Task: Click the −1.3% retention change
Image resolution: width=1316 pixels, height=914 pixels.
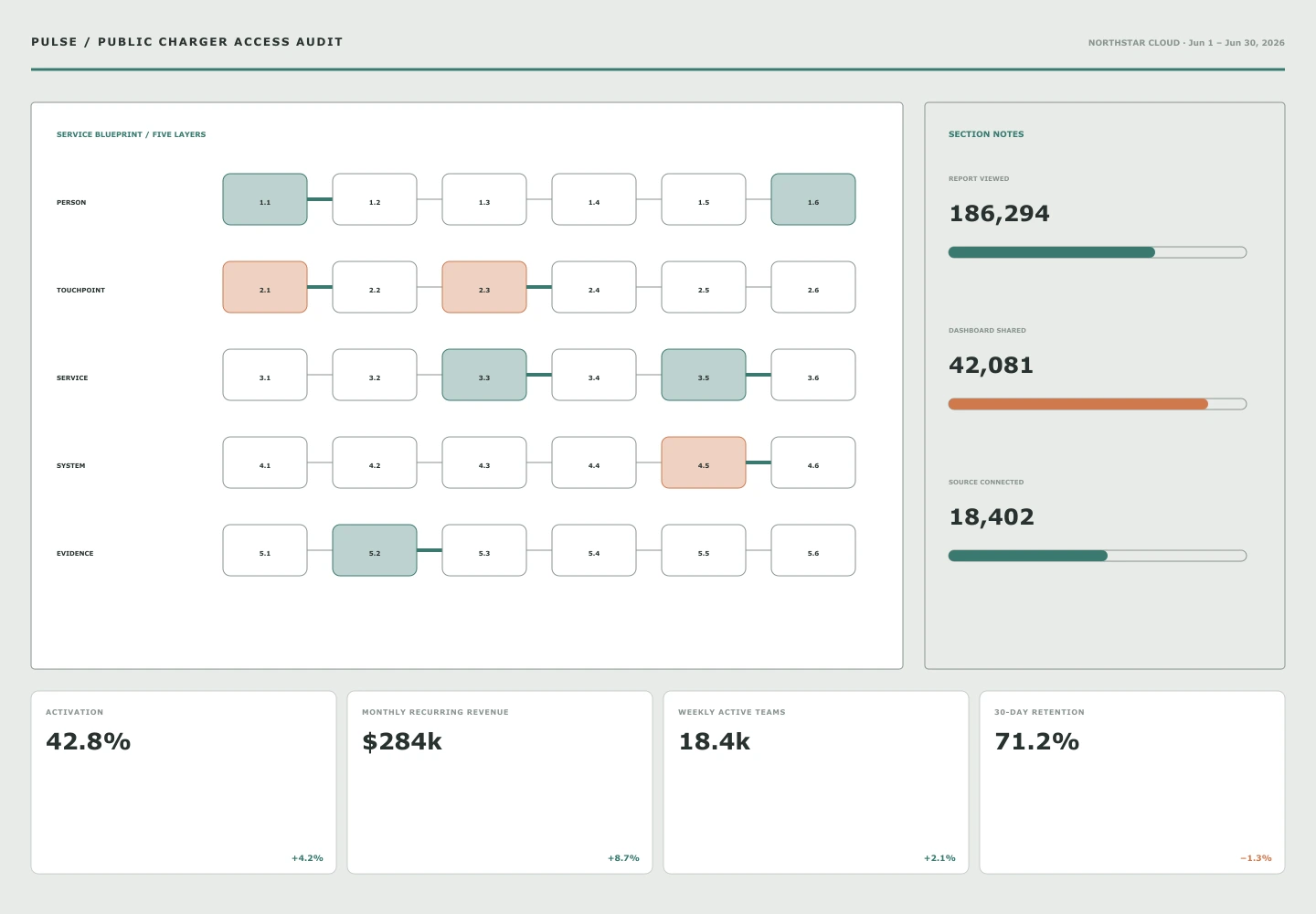Action: 1256,858
